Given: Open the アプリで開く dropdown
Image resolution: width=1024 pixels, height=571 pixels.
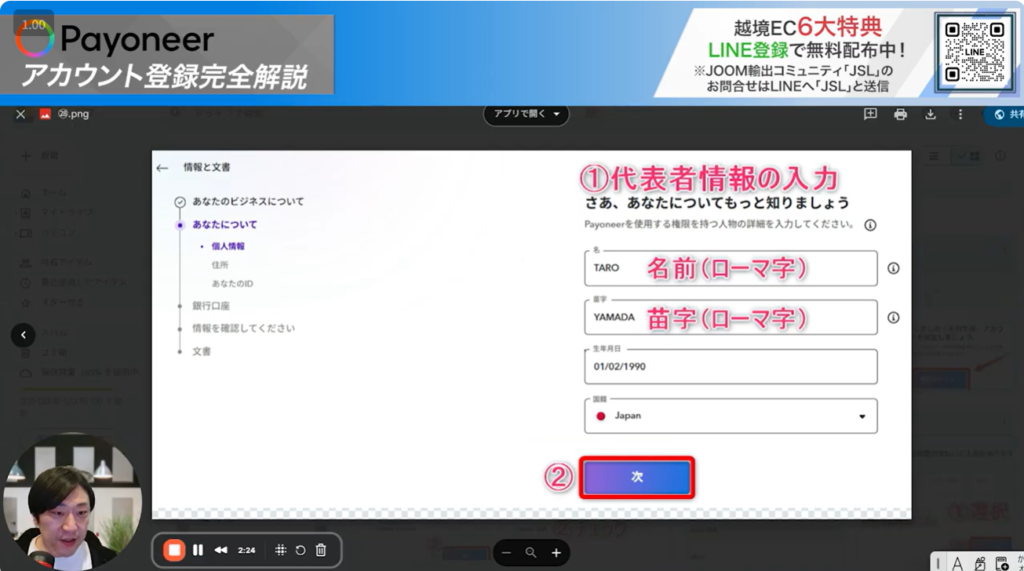Looking at the screenshot, I should click(526, 114).
